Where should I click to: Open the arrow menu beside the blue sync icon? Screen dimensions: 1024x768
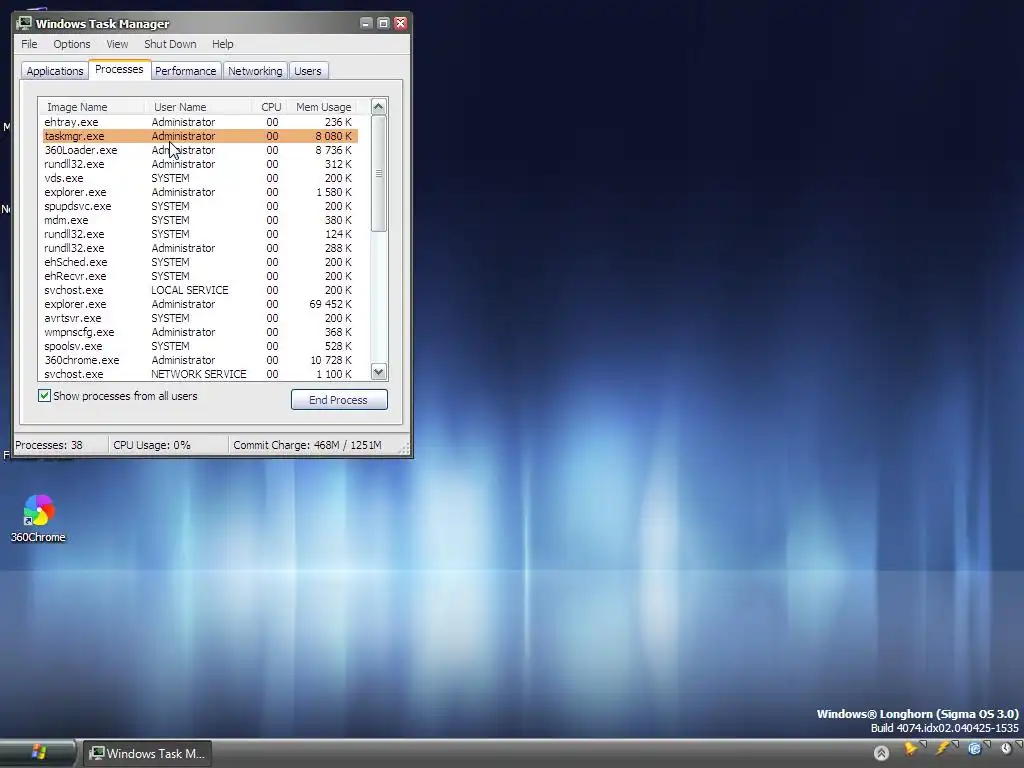987,744
